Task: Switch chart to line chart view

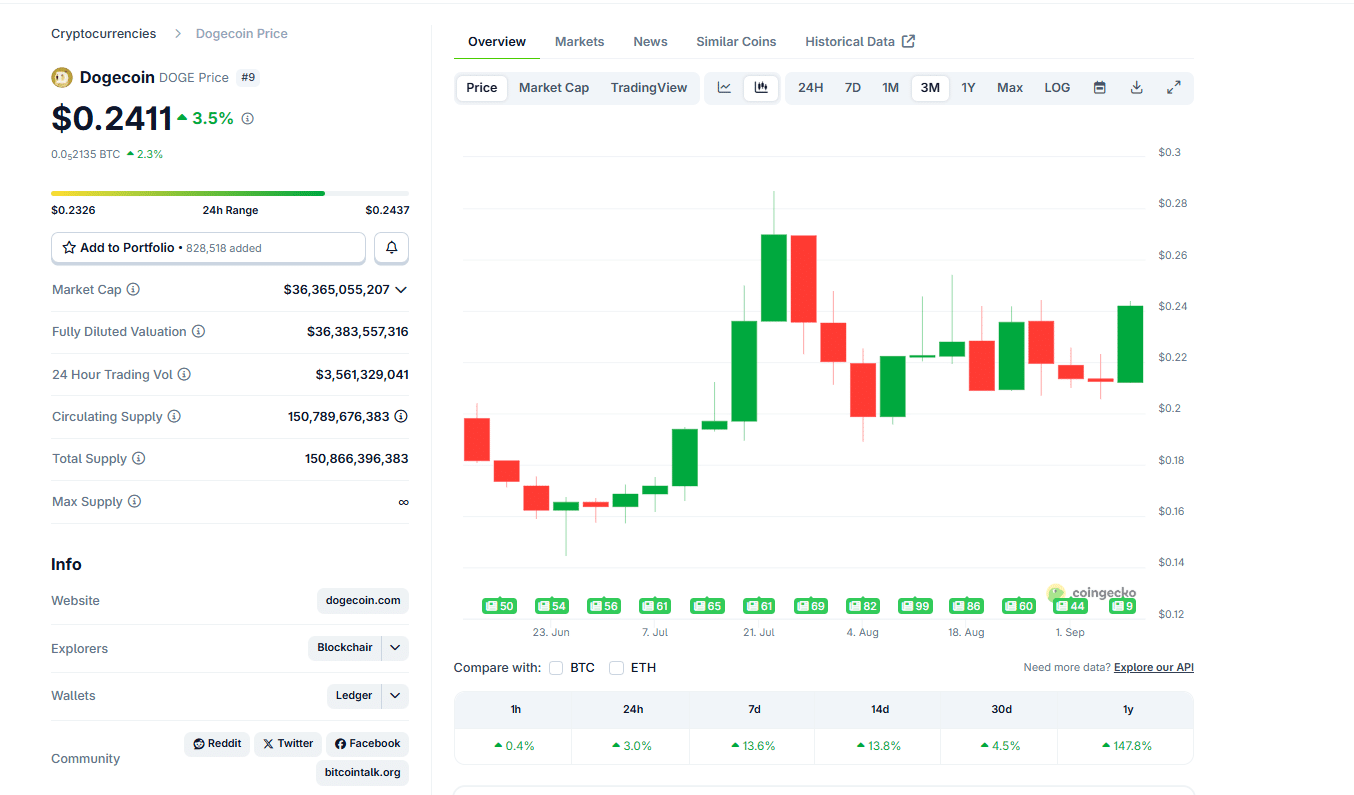Action: click(724, 88)
